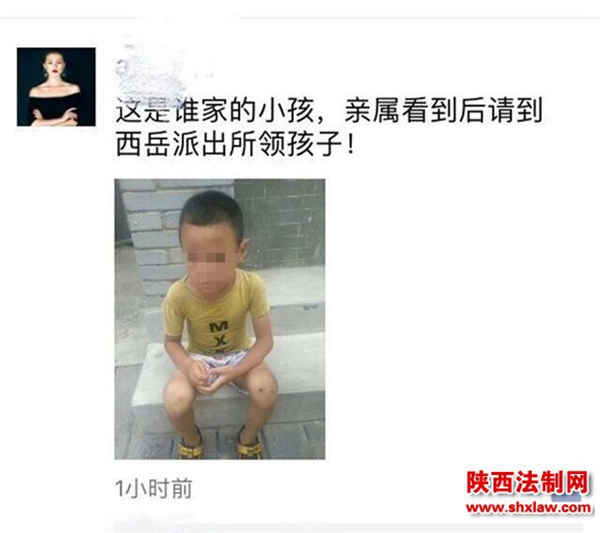
Task: Tap the boy's yellow sandals in the photo
Action: [220, 447]
